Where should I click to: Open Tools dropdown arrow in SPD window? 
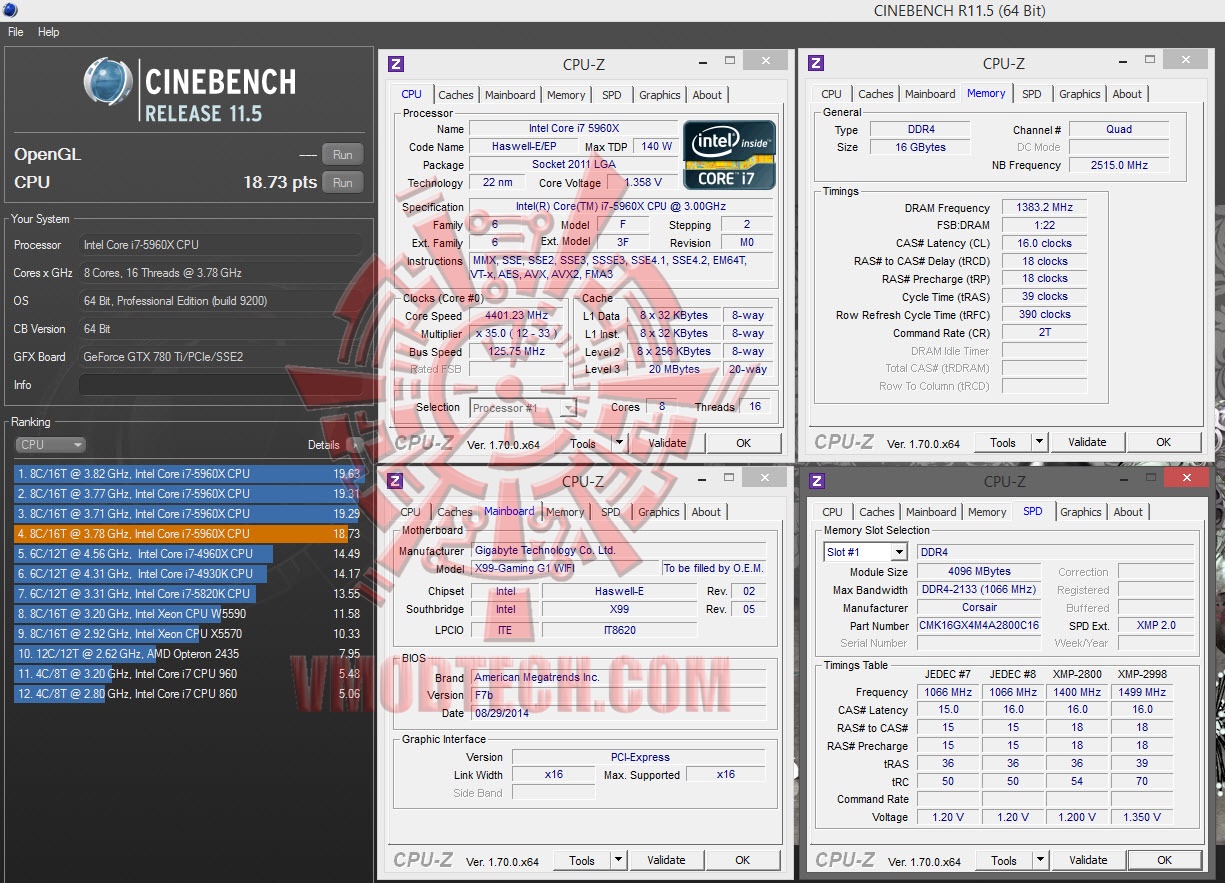coord(1040,860)
